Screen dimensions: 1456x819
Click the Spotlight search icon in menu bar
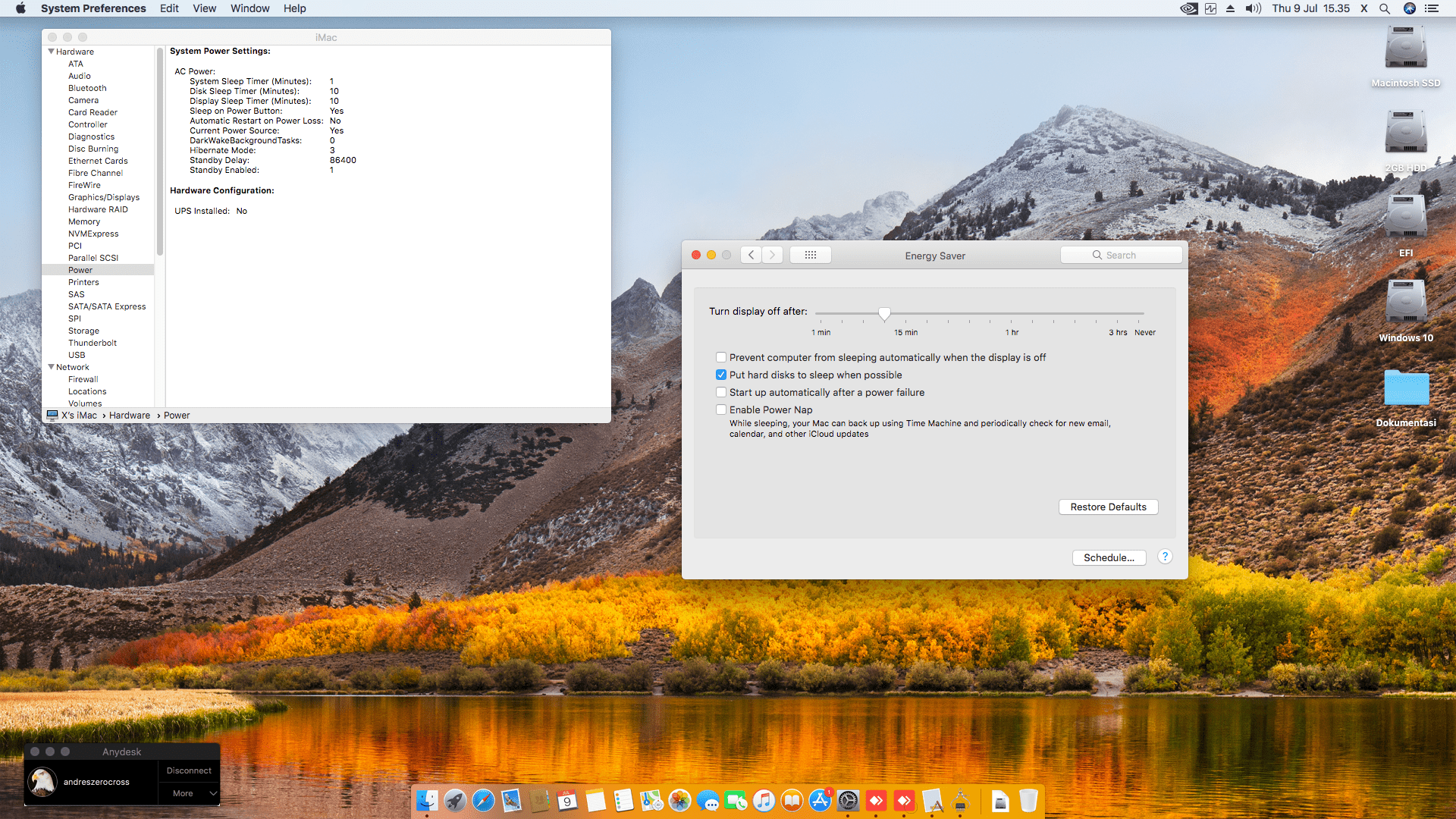coord(1385,8)
